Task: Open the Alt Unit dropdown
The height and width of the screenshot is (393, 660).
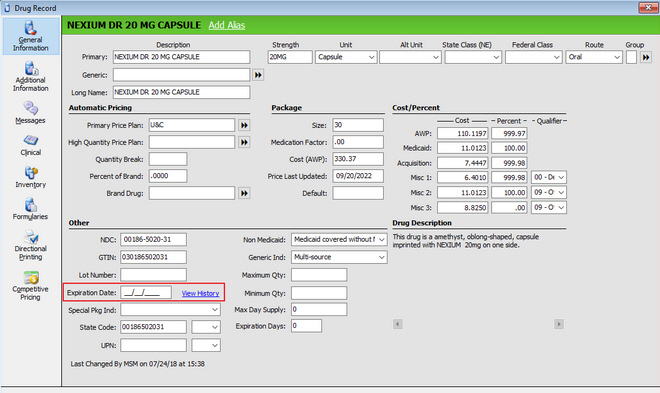Action: click(x=410, y=57)
